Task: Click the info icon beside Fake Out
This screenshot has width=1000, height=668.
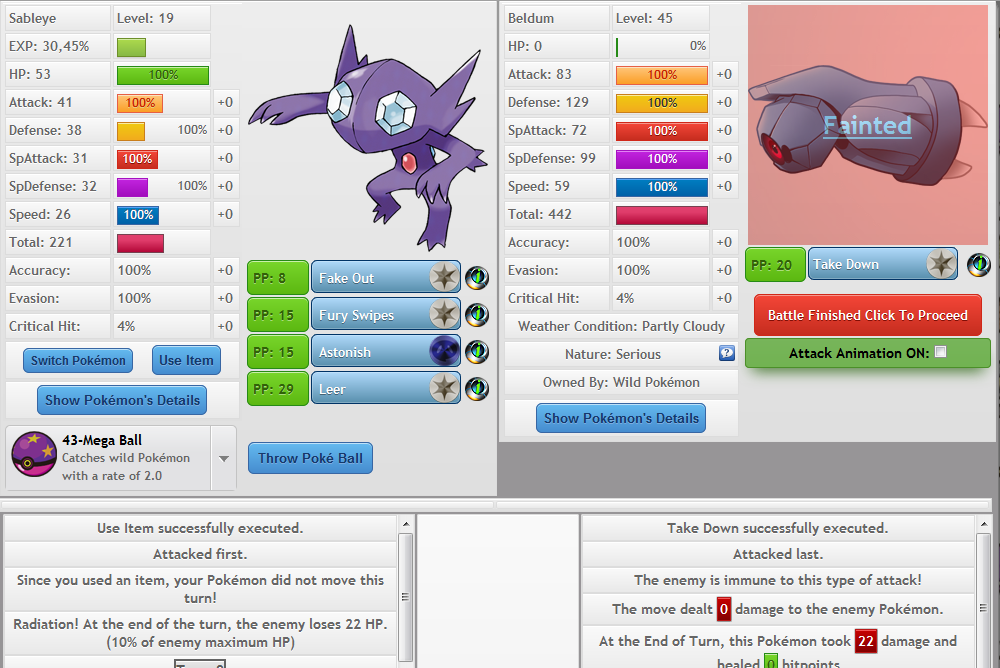Action: tap(477, 277)
